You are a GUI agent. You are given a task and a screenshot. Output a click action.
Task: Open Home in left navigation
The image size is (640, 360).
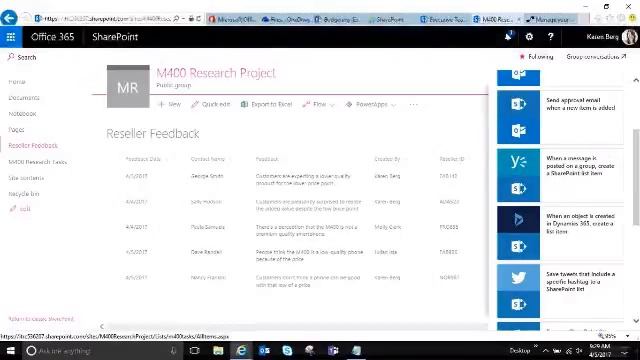click(17, 82)
